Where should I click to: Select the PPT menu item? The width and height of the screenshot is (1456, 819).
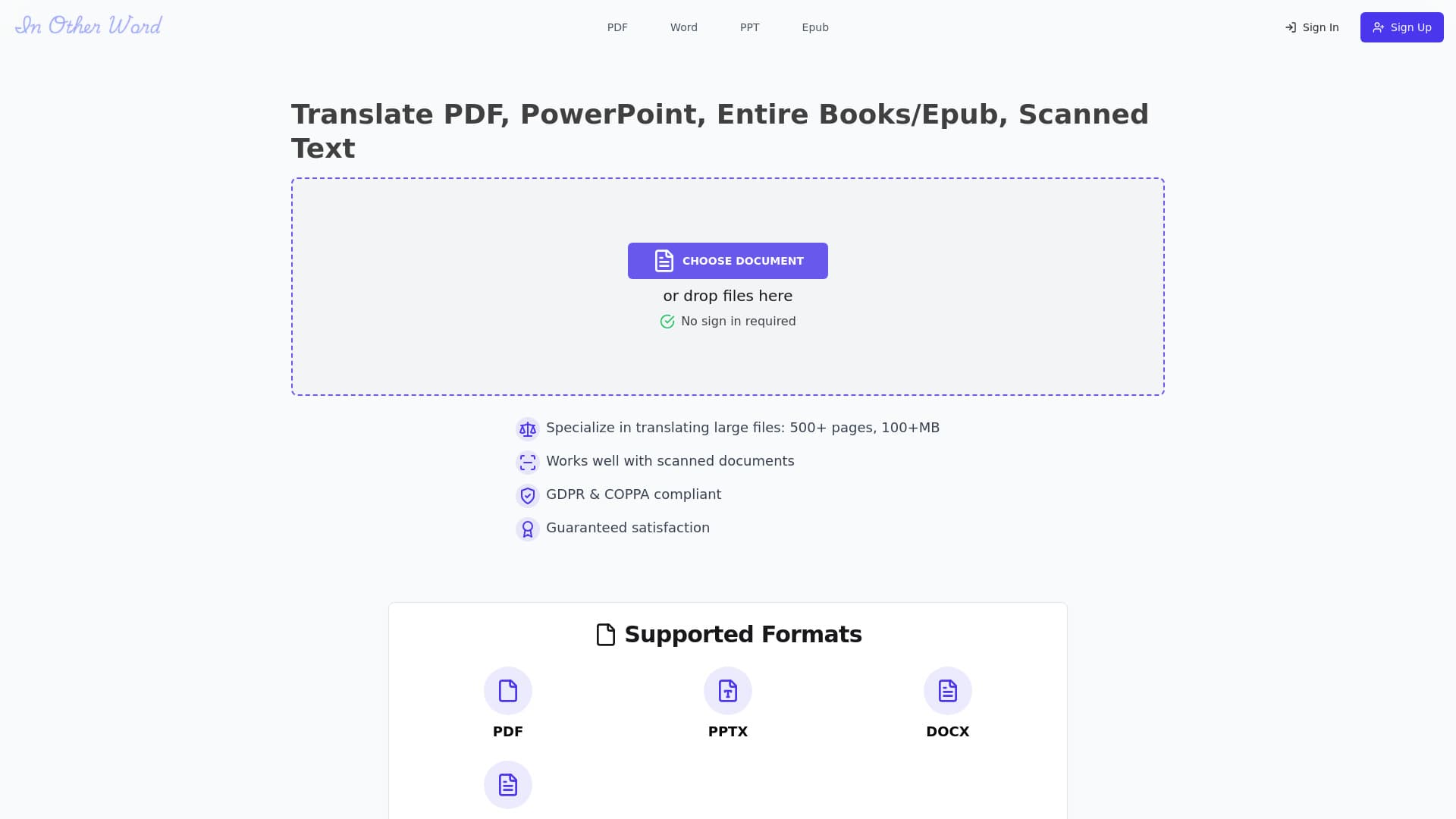pos(749,27)
